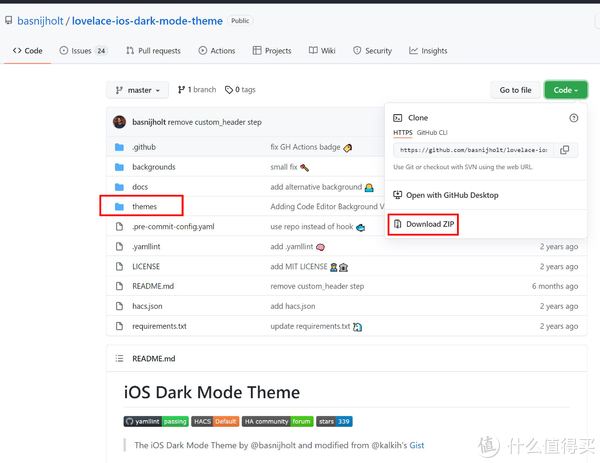Click the zip icon beside Download ZIP
This screenshot has height=463, width=600.
tap(398, 224)
